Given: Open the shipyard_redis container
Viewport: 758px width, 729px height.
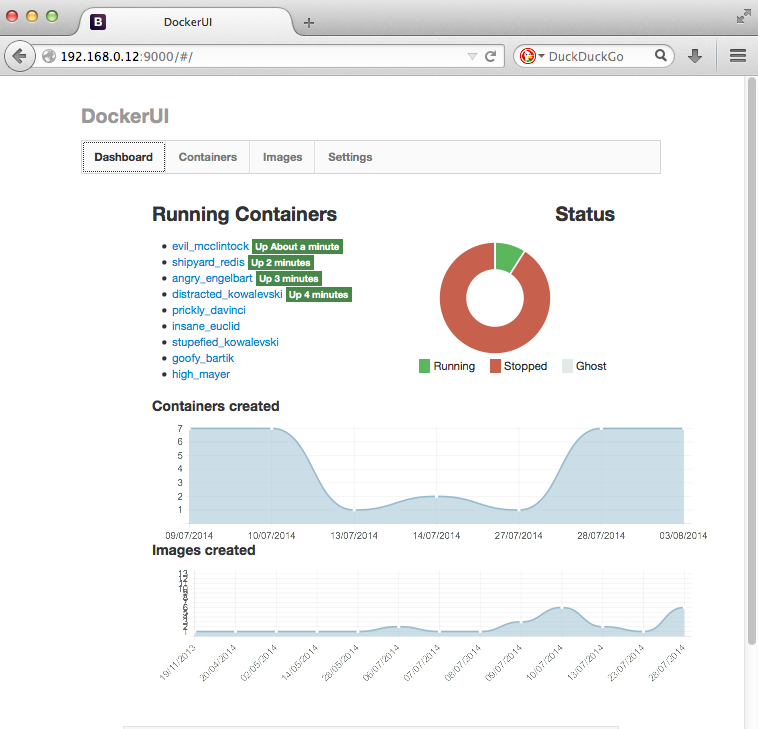Looking at the screenshot, I should pos(208,262).
